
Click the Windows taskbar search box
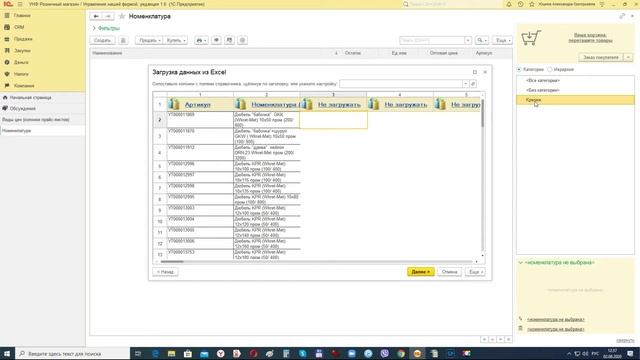coord(73,353)
